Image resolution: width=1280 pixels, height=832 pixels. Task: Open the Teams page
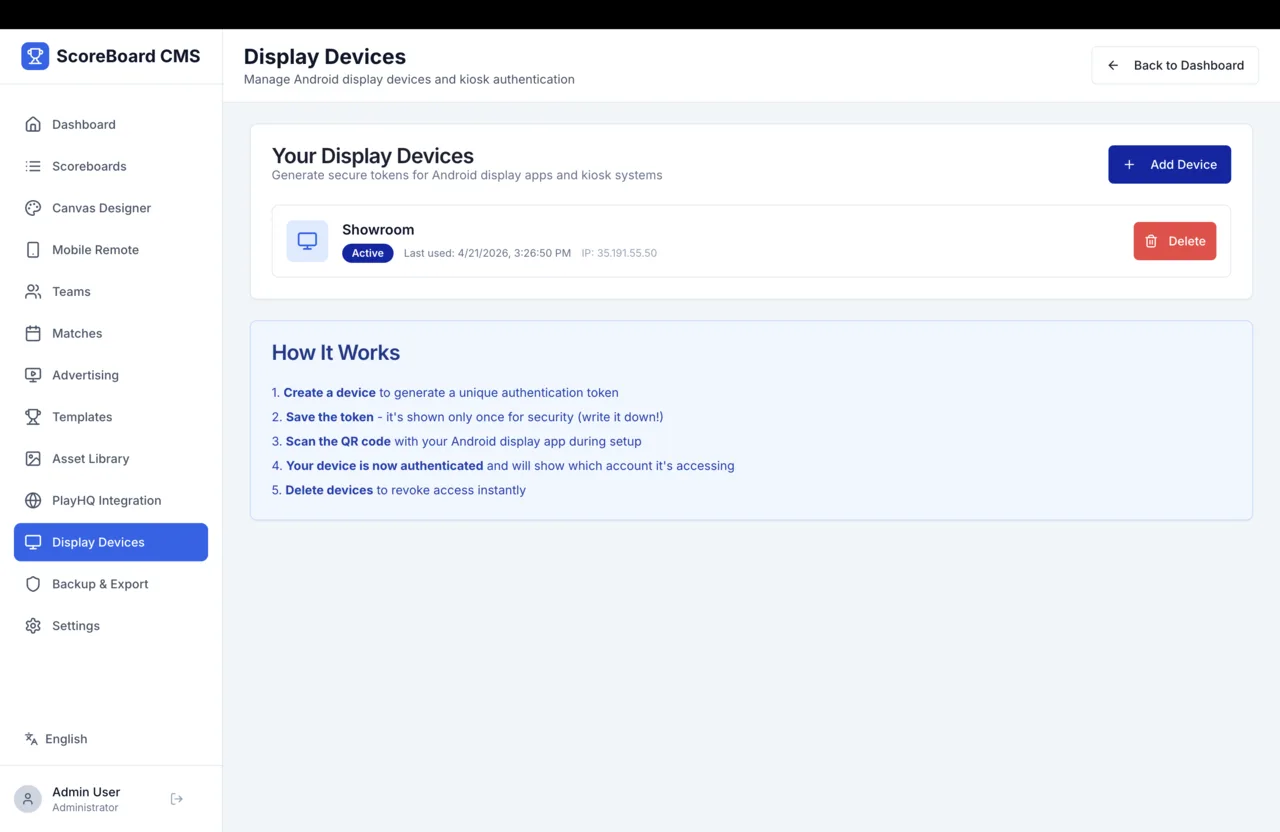(x=70, y=291)
